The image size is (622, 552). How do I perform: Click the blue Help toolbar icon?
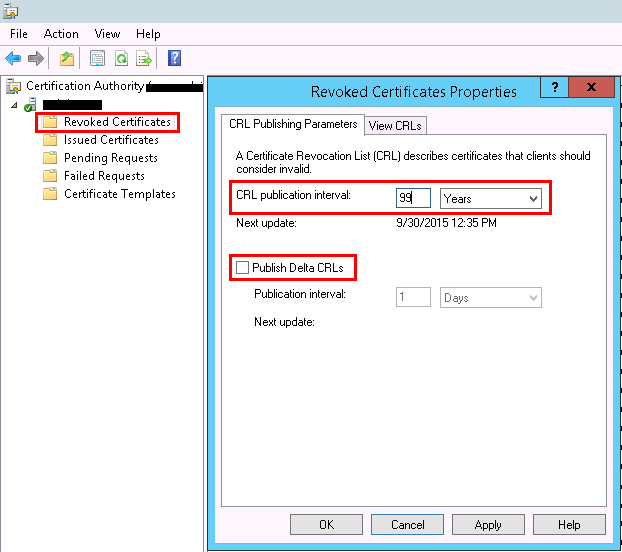pyautogui.click(x=174, y=58)
